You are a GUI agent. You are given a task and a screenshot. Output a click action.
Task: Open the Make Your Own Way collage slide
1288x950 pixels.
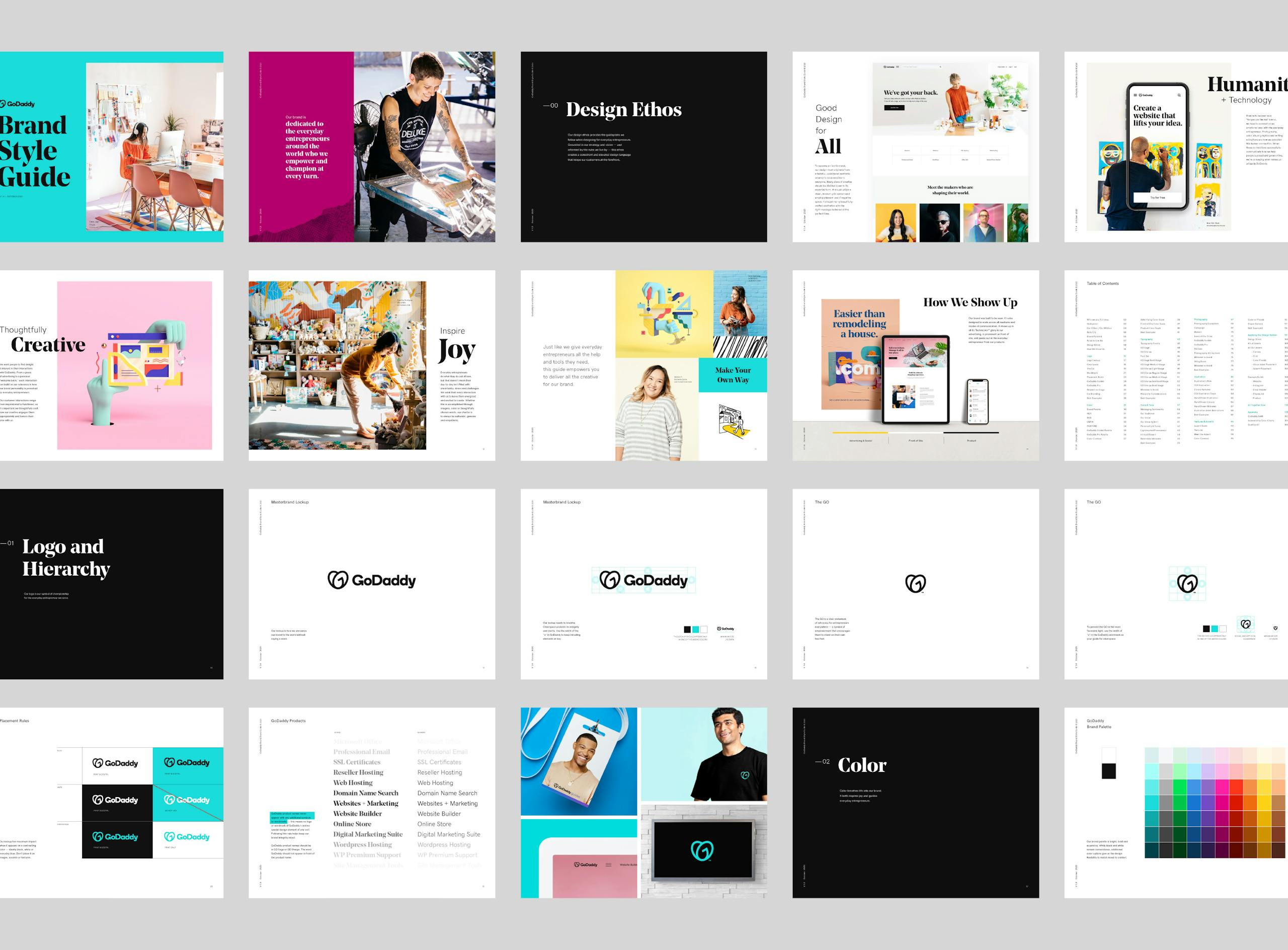click(x=643, y=365)
